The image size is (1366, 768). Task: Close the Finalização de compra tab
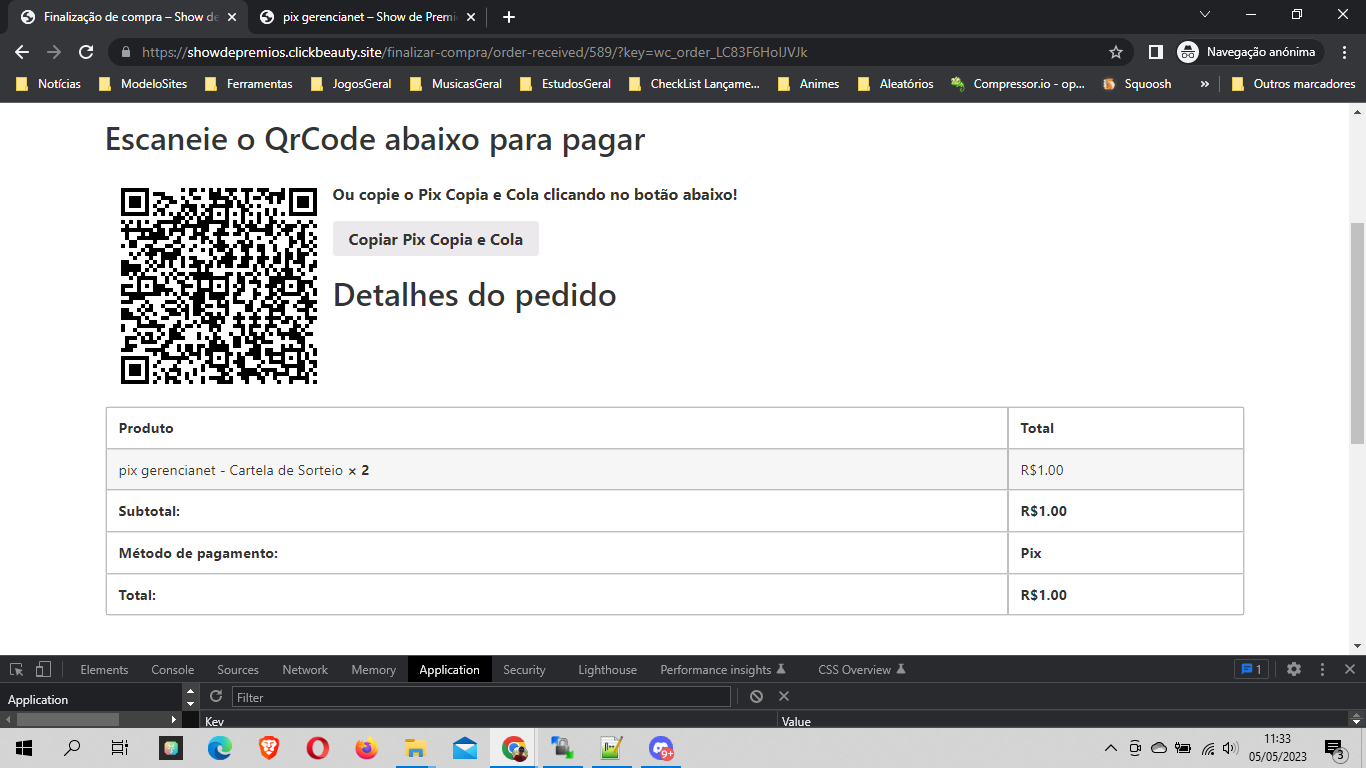click(x=232, y=17)
